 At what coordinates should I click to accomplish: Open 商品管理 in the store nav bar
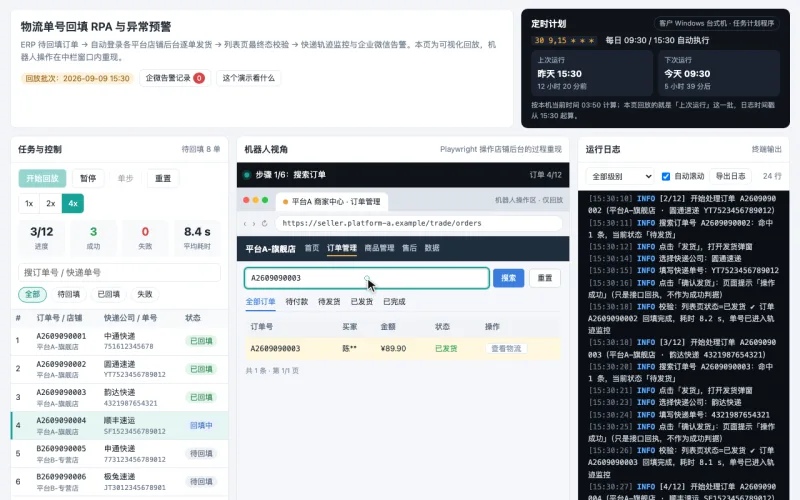tap(379, 248)
